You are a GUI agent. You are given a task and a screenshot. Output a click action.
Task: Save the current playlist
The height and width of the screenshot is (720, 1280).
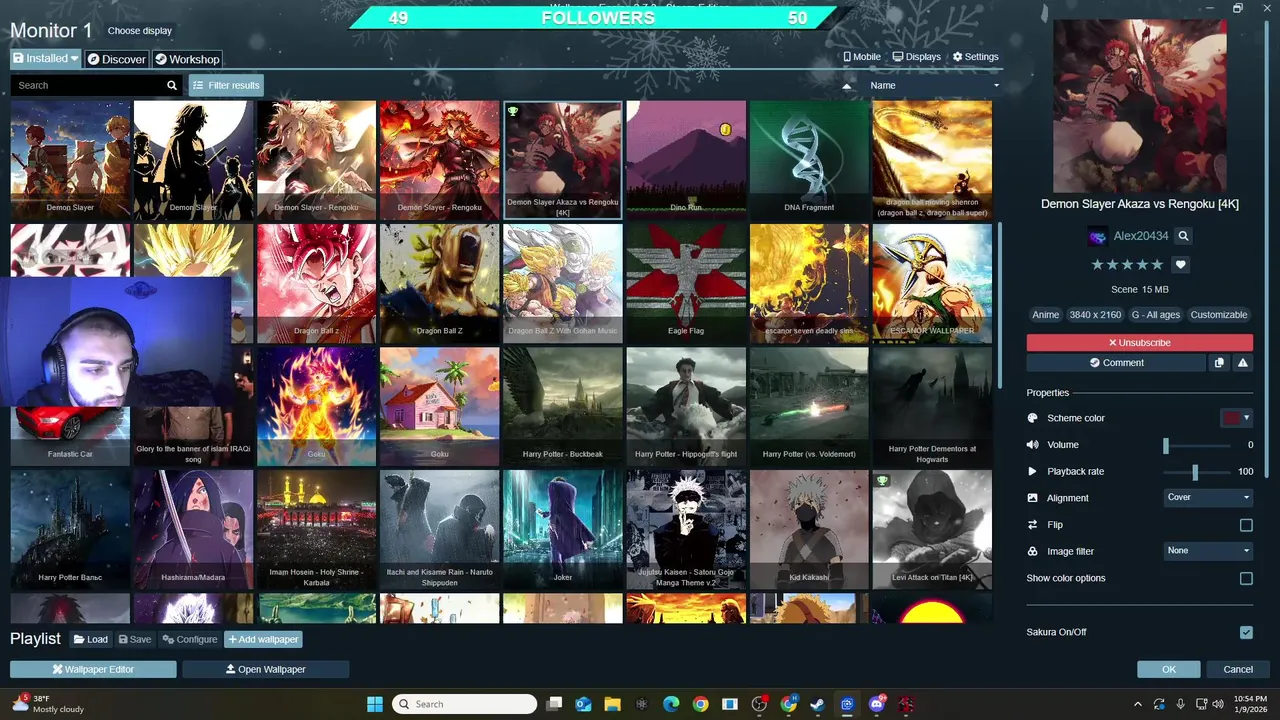tap(135, 640)
